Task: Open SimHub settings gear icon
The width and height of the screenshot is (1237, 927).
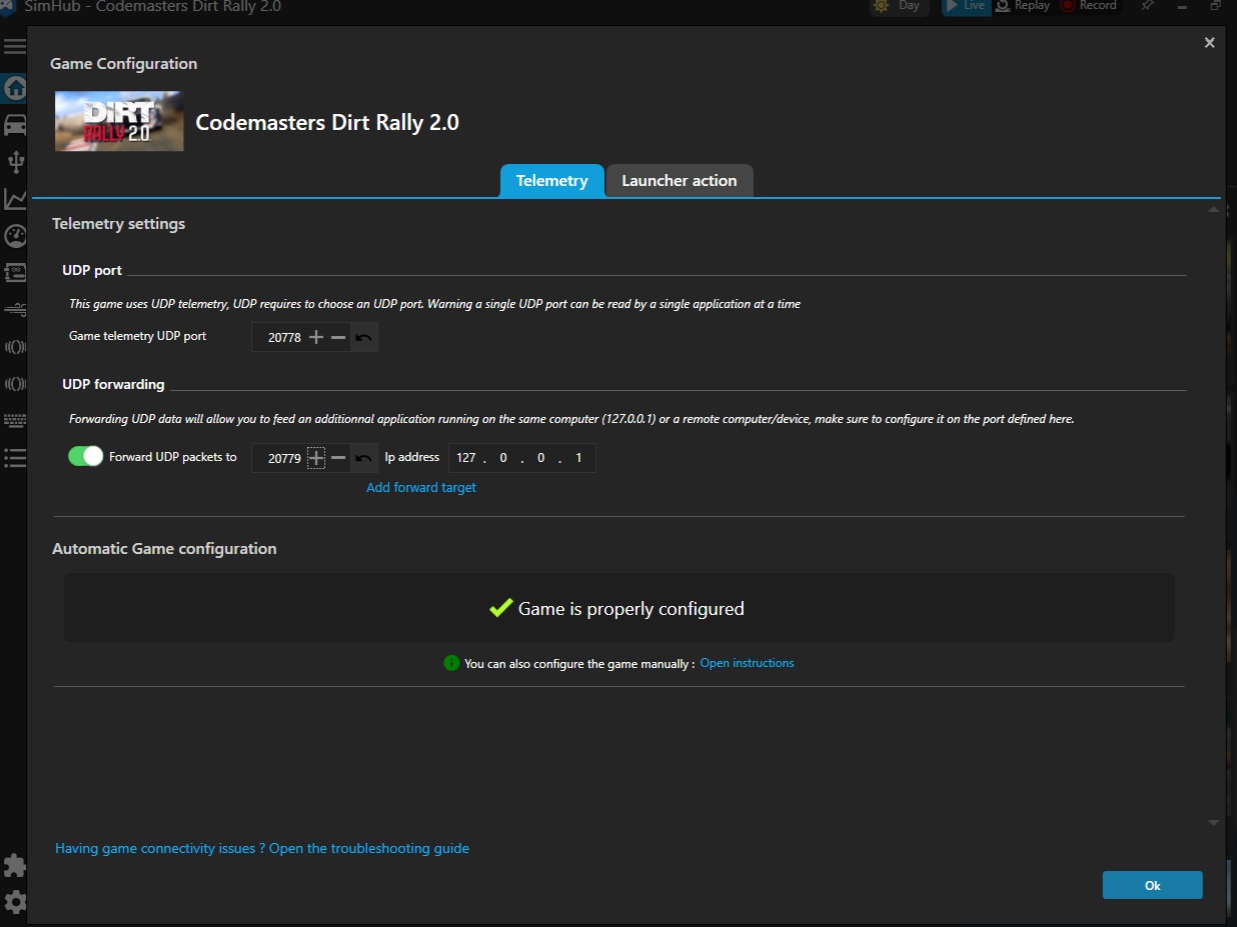Action: click(x=14, y=901)
